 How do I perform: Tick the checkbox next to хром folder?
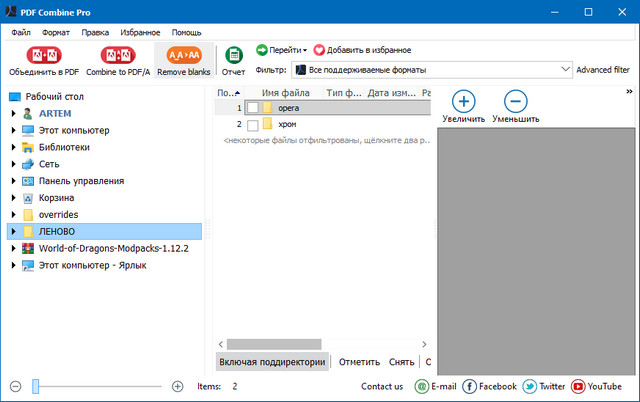pos(253,125)
